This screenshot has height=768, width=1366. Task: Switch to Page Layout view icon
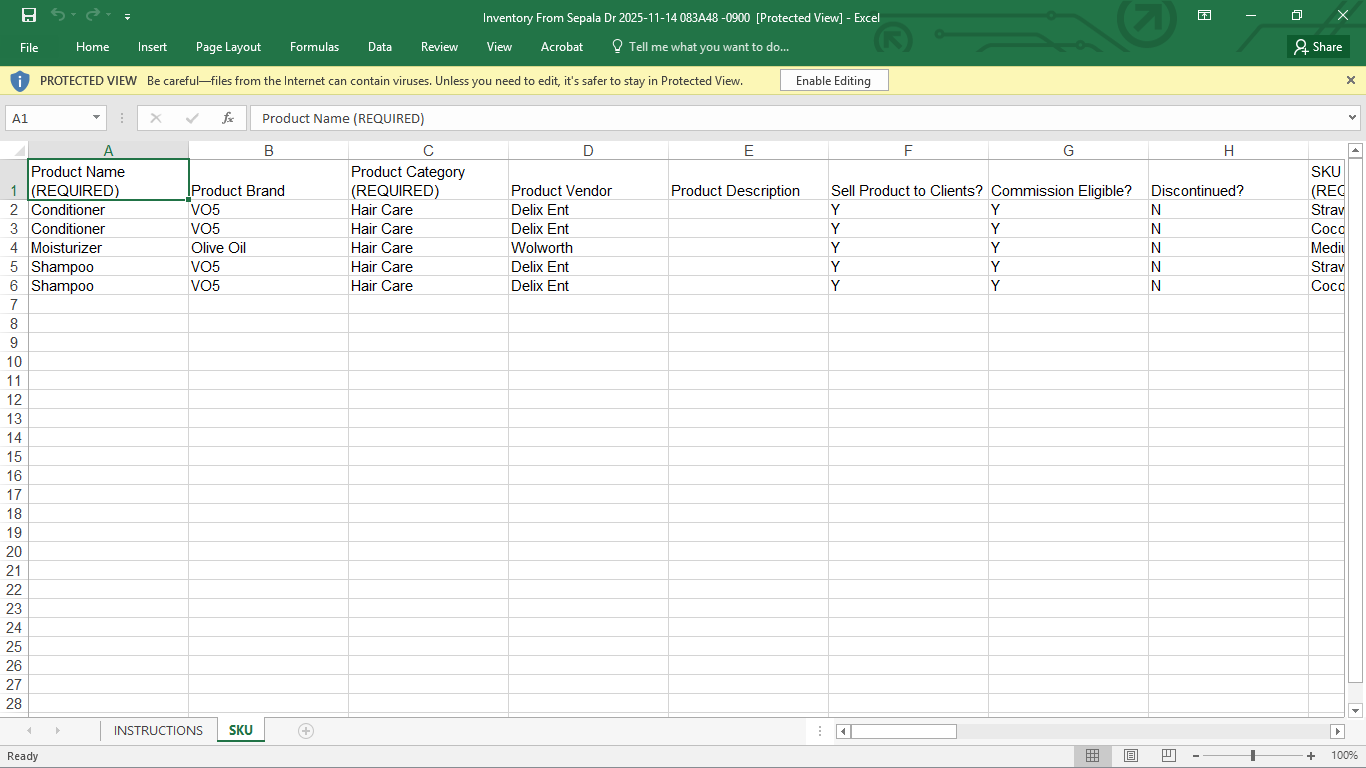pos(1131,756)
